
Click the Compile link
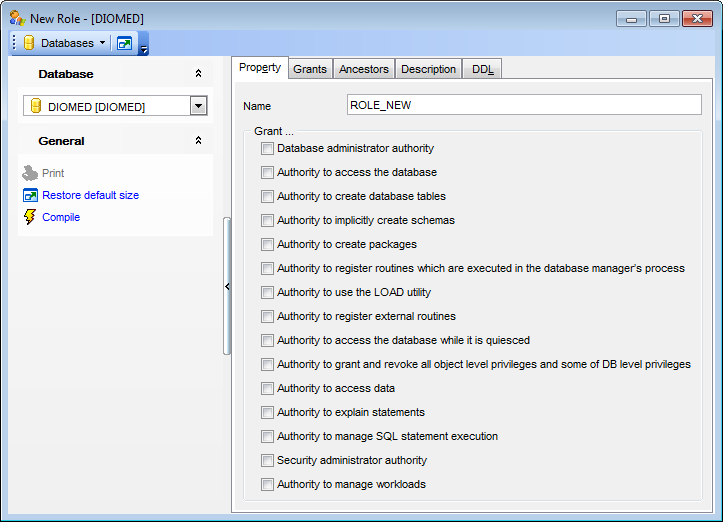point(61,217)
